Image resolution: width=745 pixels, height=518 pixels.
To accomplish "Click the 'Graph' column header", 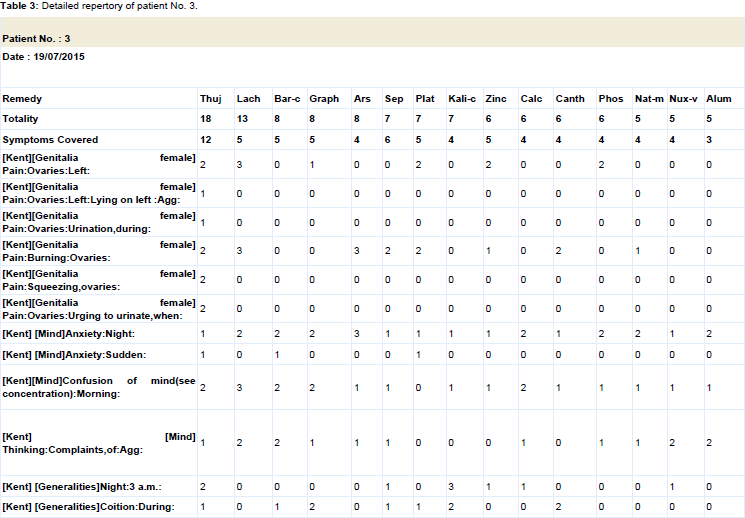I will [324, 99].
